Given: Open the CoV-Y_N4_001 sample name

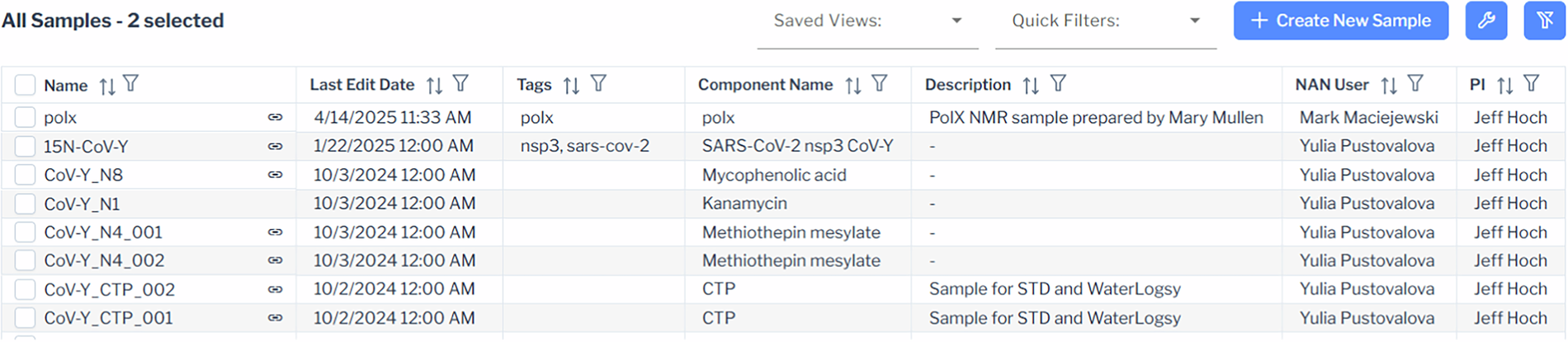Looking at the screenshot, I should point(103,232).
